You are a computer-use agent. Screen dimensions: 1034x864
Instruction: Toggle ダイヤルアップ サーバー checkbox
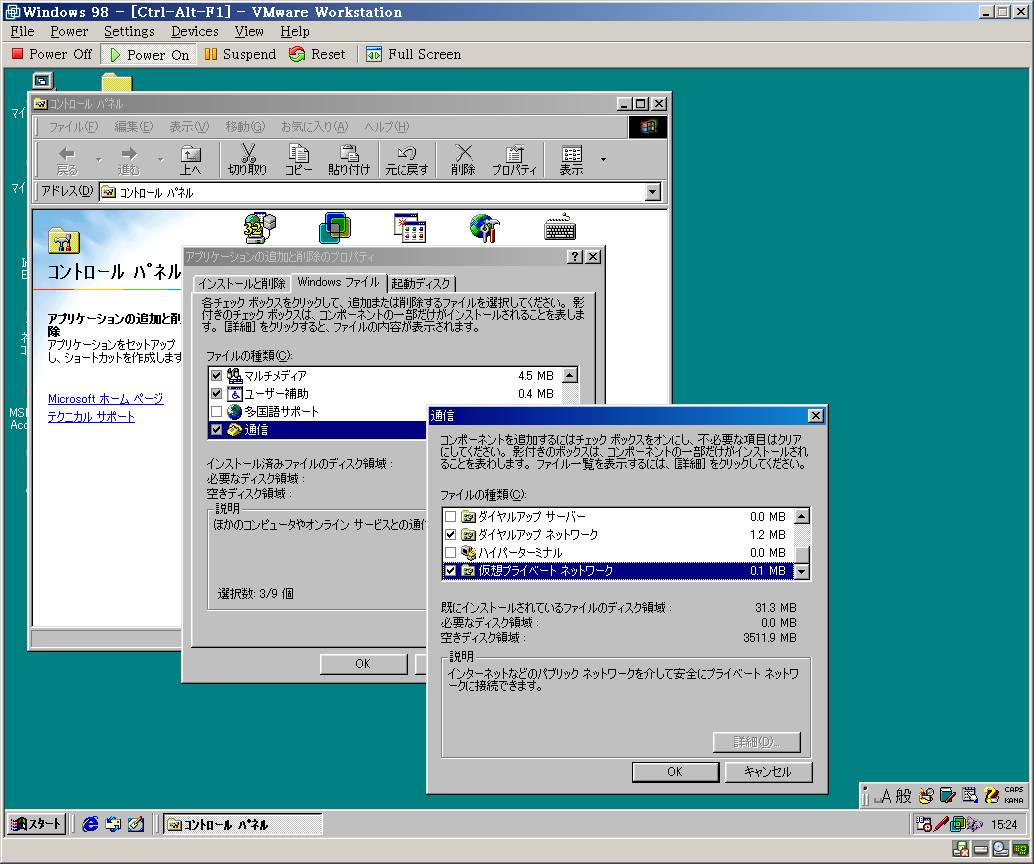coord(450,516)
